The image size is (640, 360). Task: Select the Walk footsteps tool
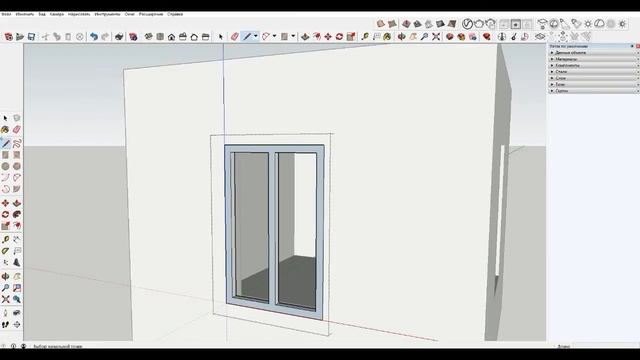(x=5, y=324)
